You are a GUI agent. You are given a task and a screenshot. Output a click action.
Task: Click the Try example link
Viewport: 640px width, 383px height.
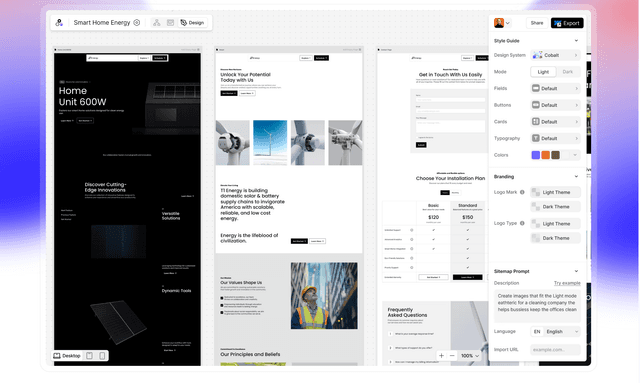coord(567,283)
